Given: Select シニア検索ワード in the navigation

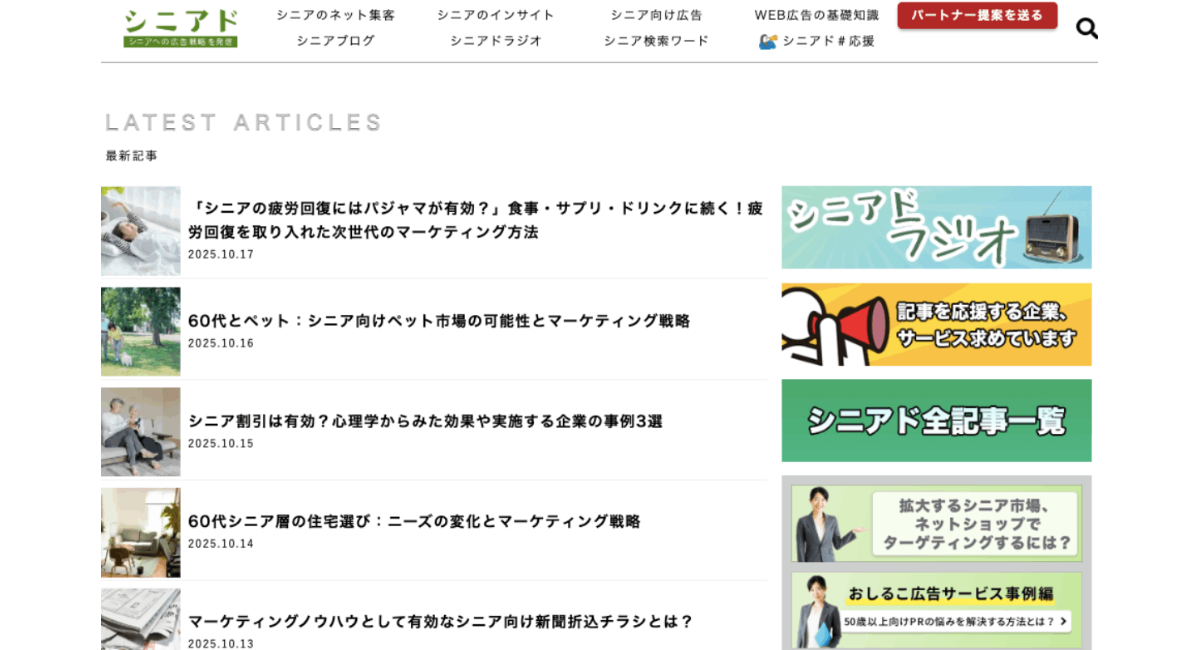Looking at the screenshot, I should (656, 41).
